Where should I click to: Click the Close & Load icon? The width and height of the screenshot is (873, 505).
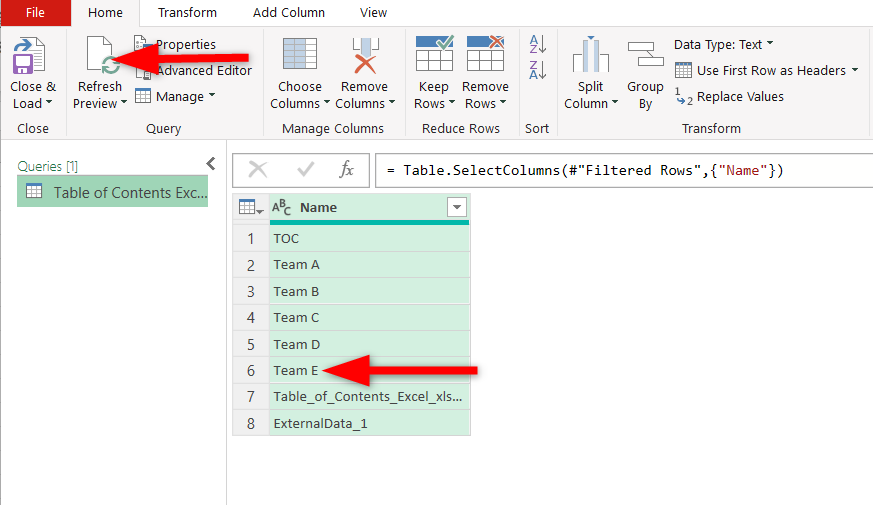(x=28, y=56)
